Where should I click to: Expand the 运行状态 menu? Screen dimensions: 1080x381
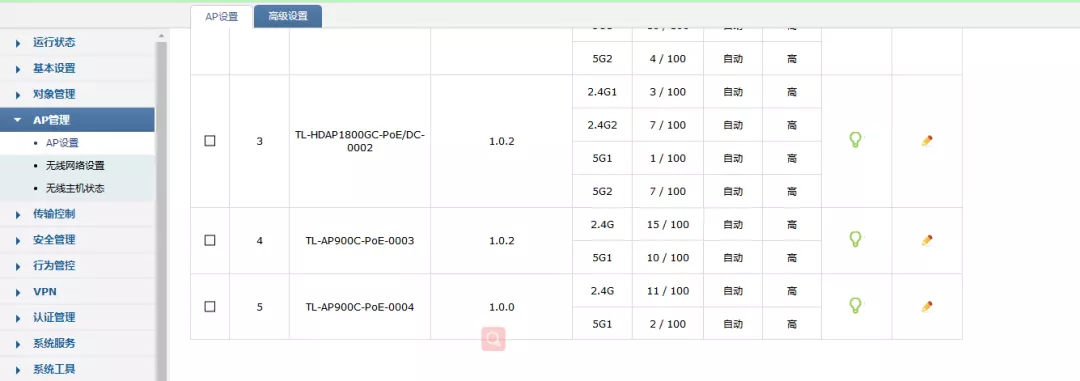pyautogui.click(x=77, y=43)
